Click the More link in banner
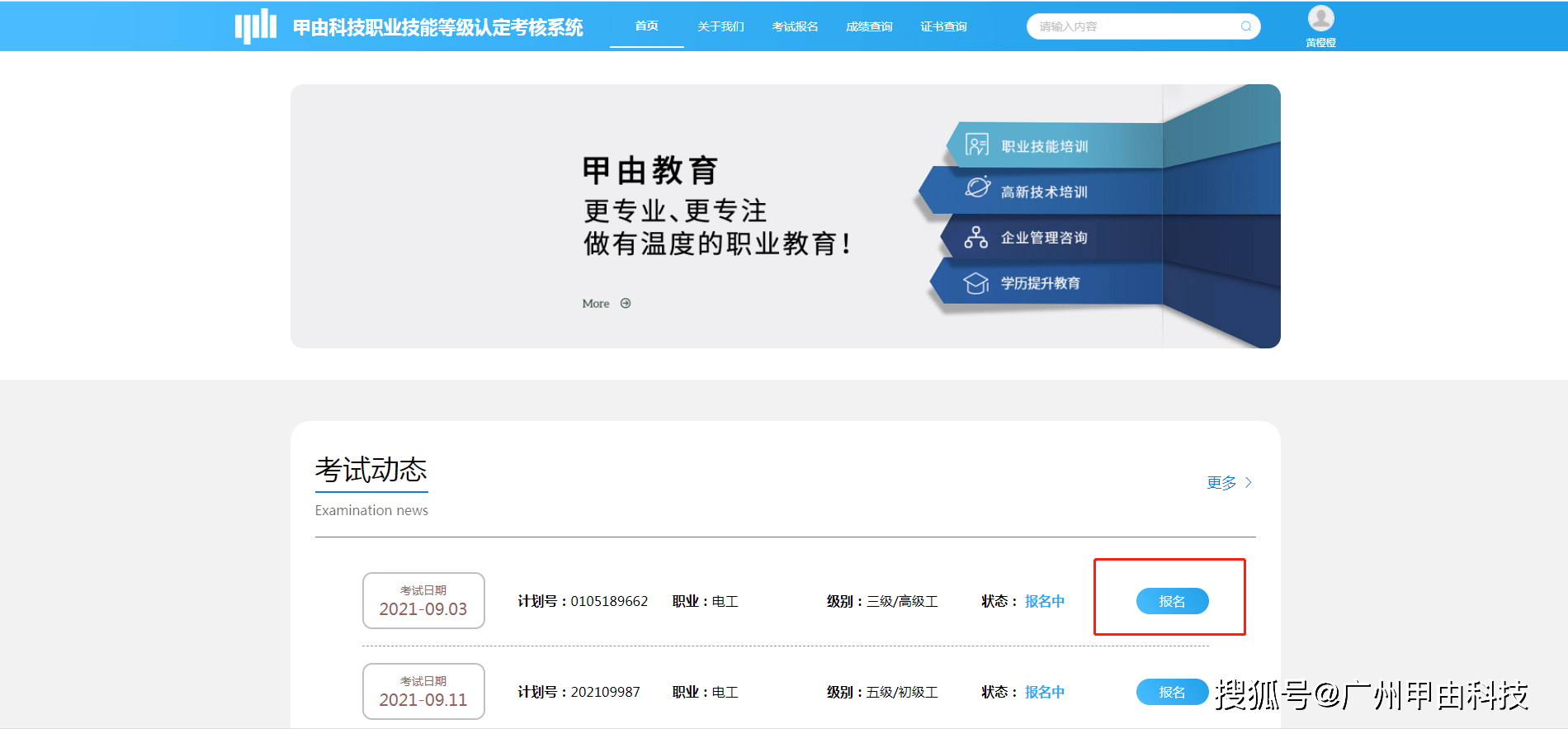This screenshot has height=729, width=1568. tap(596, 304)
